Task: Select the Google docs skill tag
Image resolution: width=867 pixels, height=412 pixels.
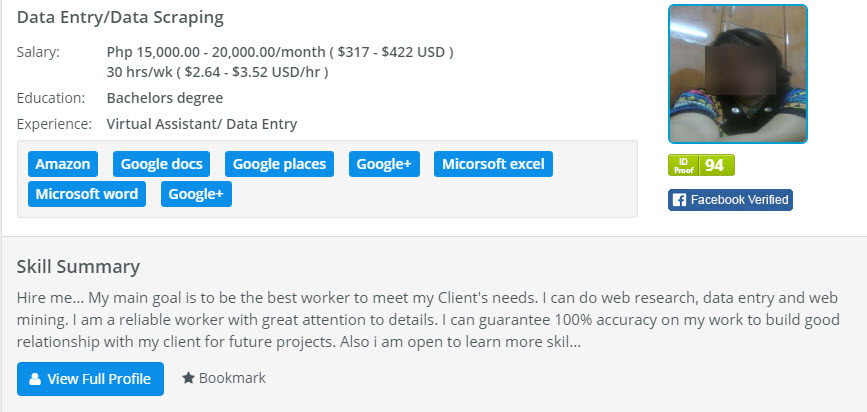Action: coord(162,164)
